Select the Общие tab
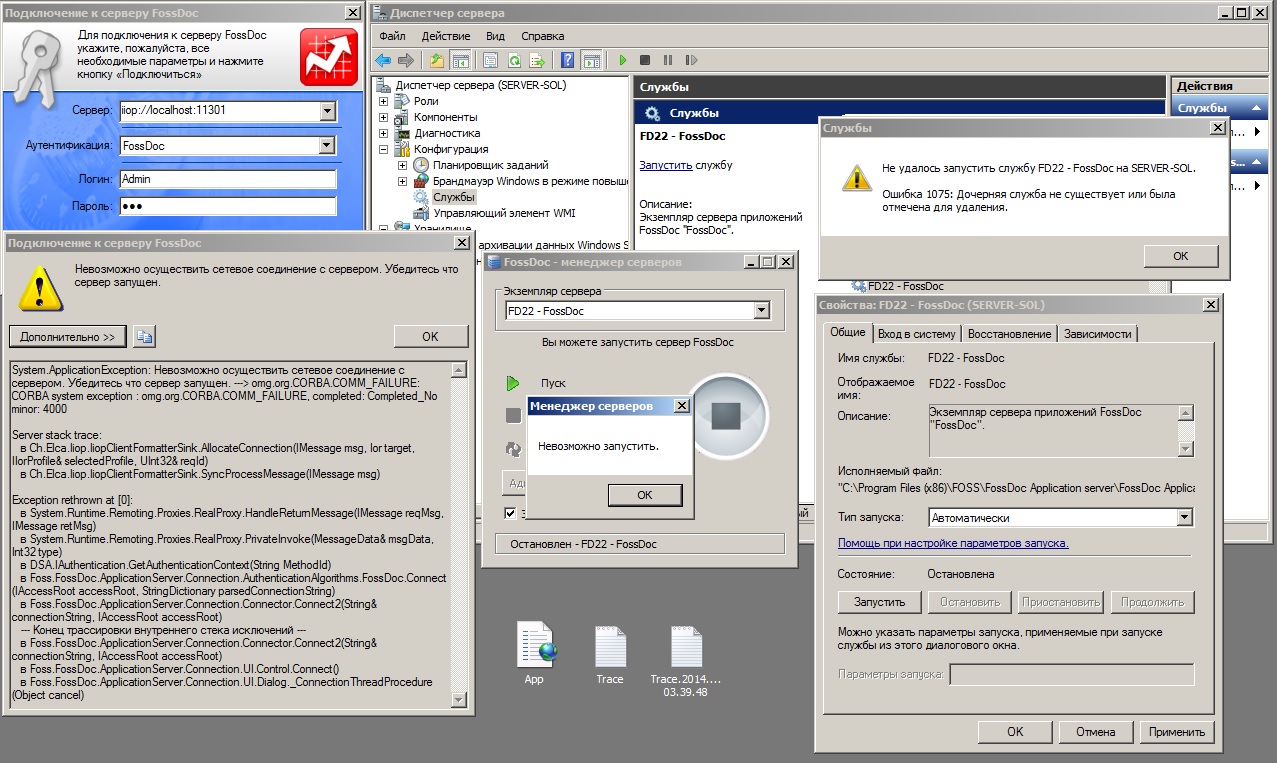The height and width of the screenshot is (763, 1277). [x=848, y=333]
